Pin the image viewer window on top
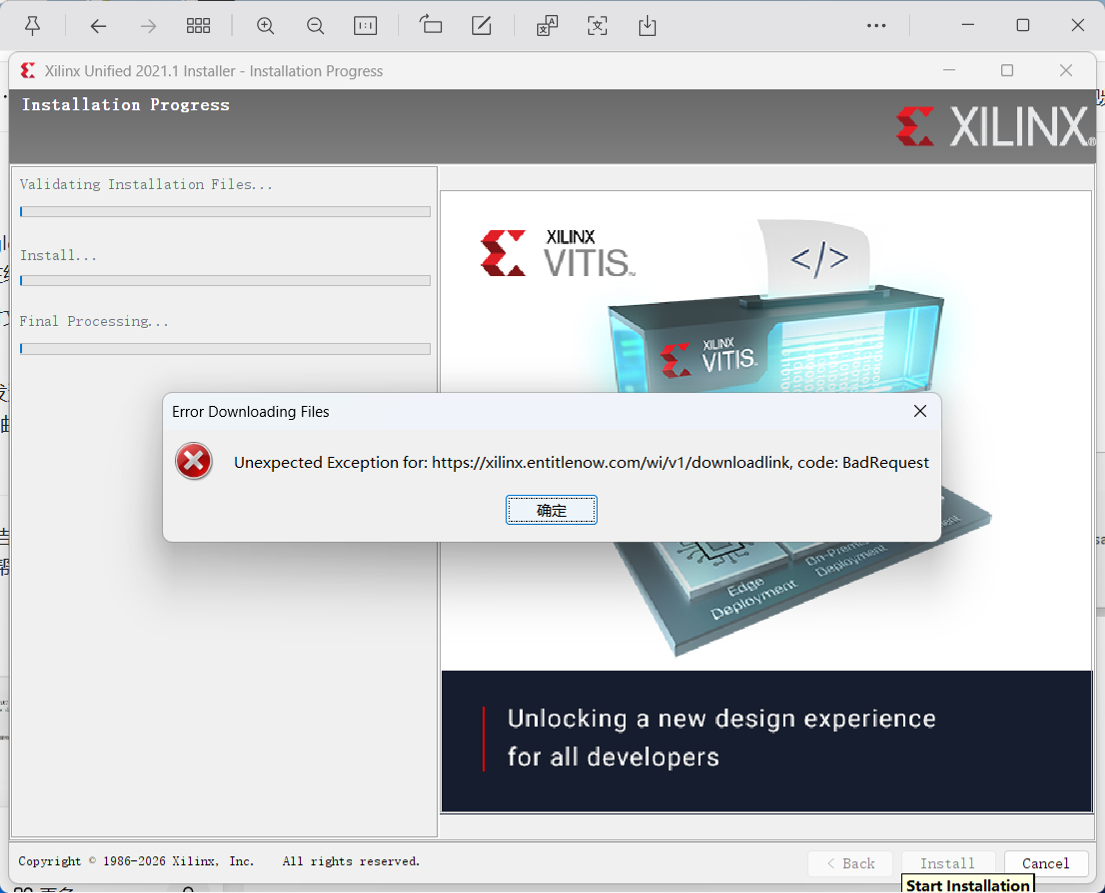 click(x=32, y=26)
